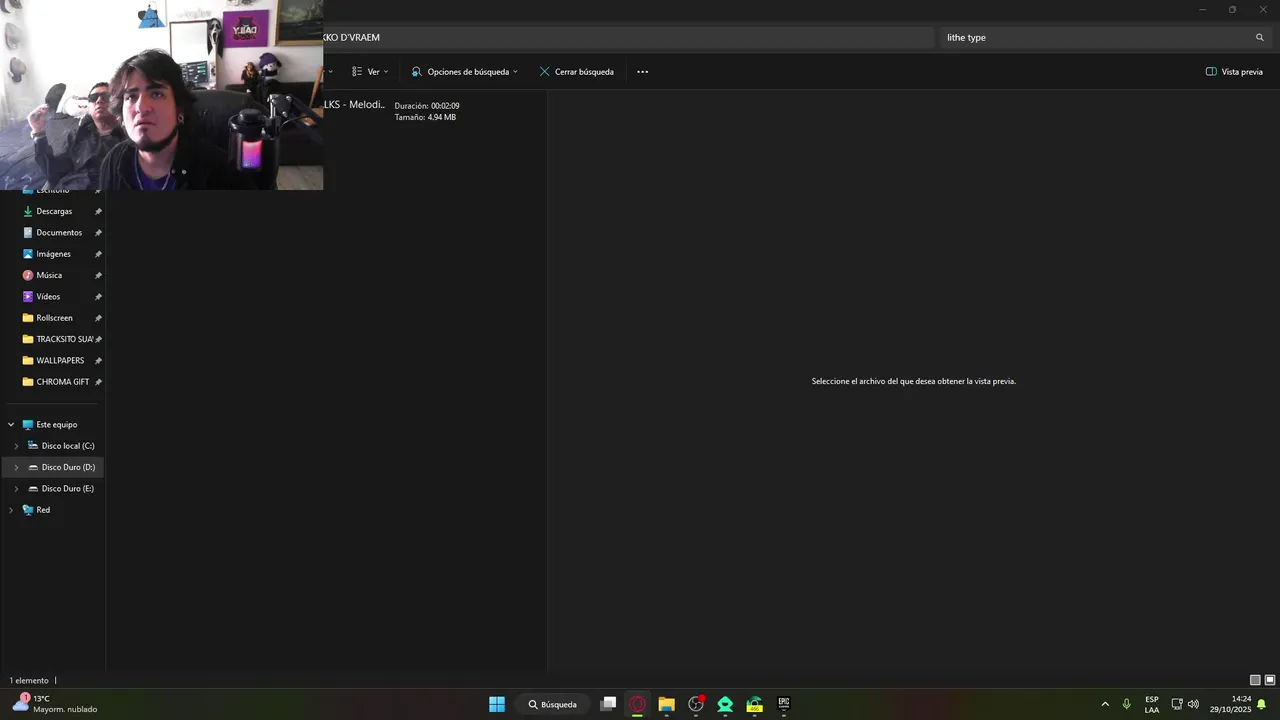The image size is (1280, 720).
Task: Click the microphone tray icon
Action: click(x=1127, y=704)
